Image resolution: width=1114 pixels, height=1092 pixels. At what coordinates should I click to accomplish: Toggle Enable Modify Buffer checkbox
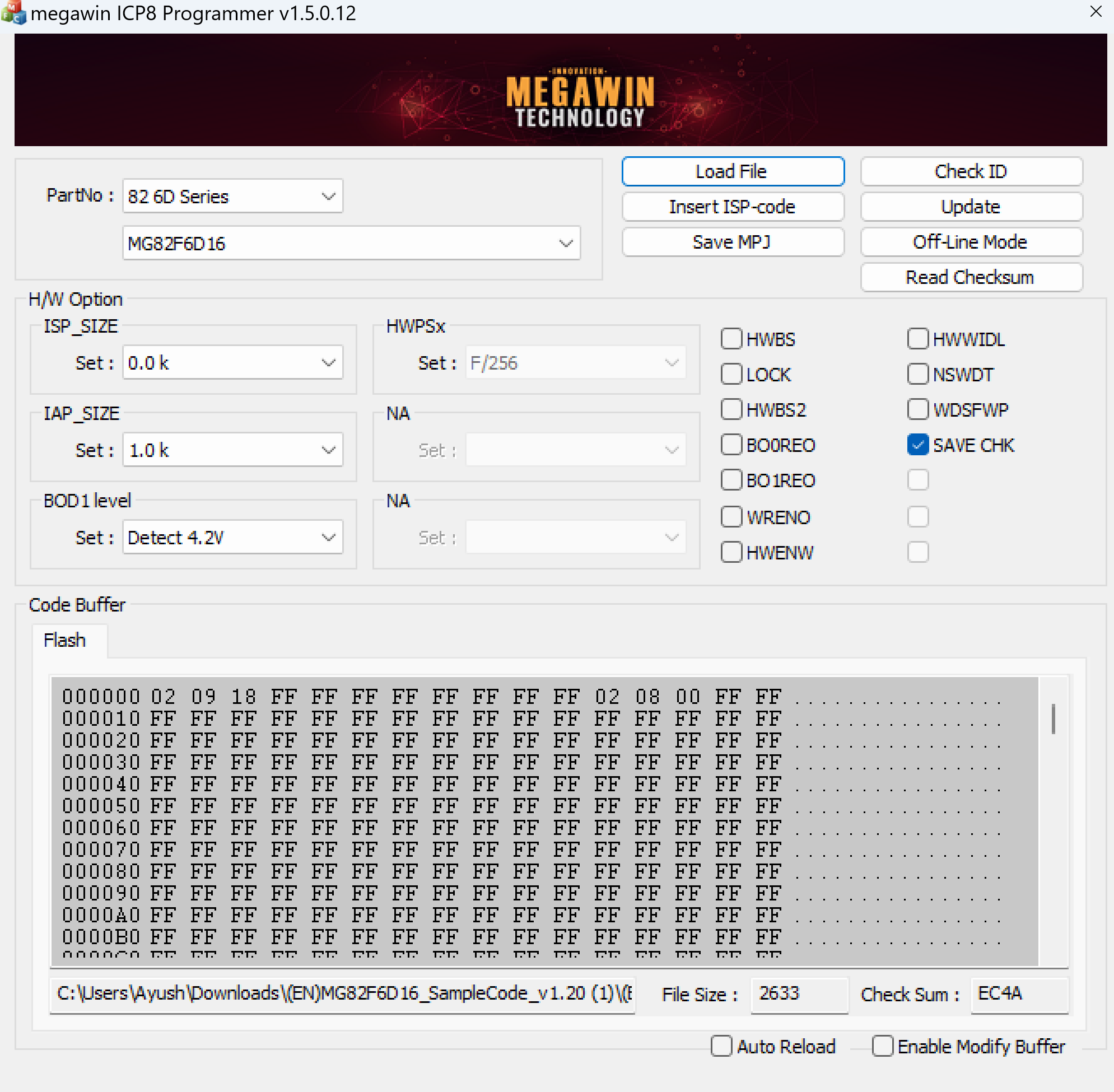(x=882, y=1046)
